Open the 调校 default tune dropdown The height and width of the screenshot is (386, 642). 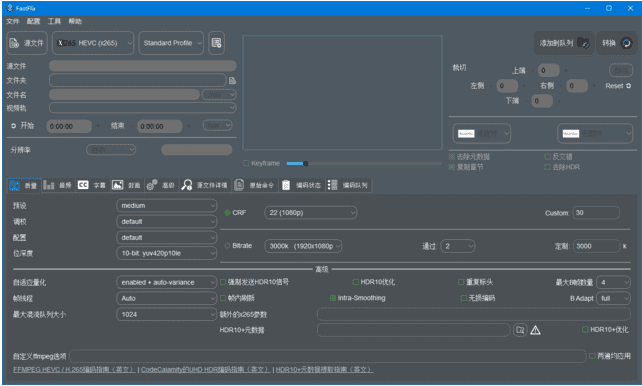(167, 221)
